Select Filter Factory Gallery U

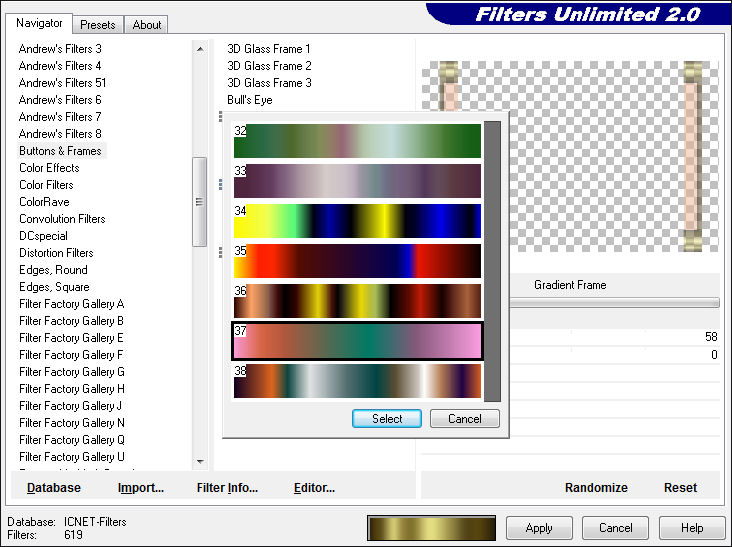tap(72, 457)
